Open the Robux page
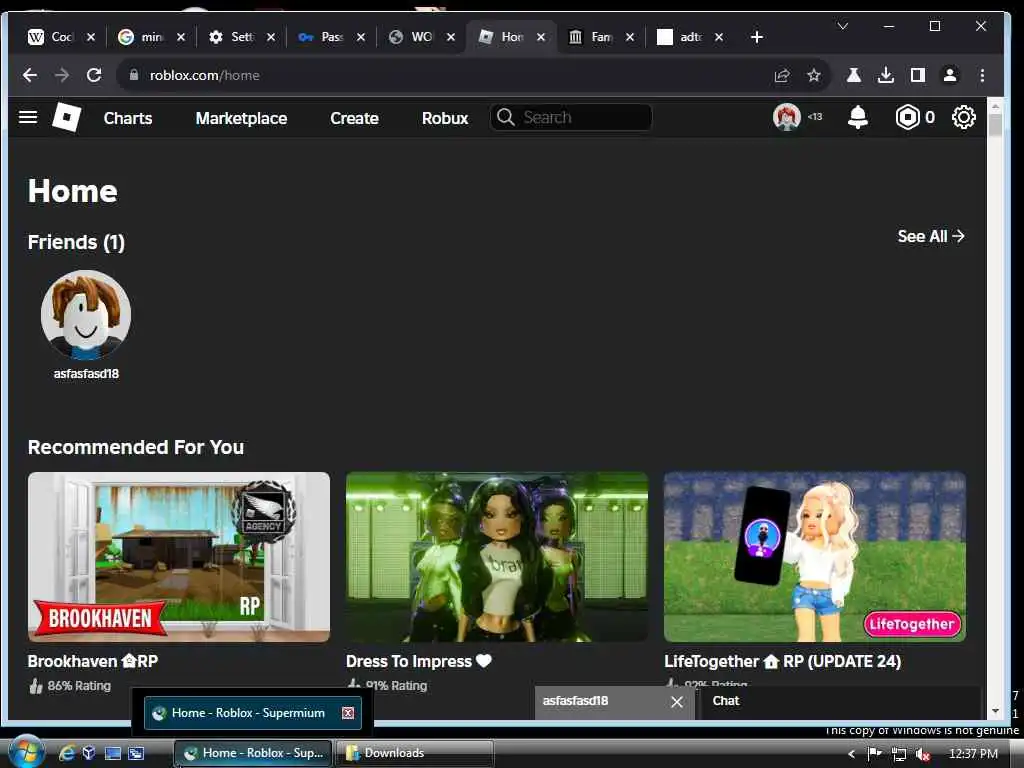Viewport: 1024px width, 768px height. (445, 118)
